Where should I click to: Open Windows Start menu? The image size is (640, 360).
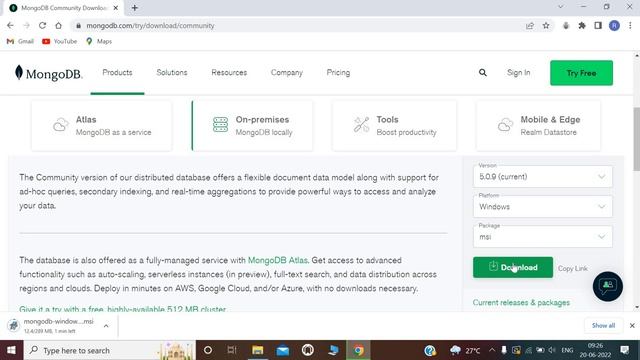pos(11,350)
